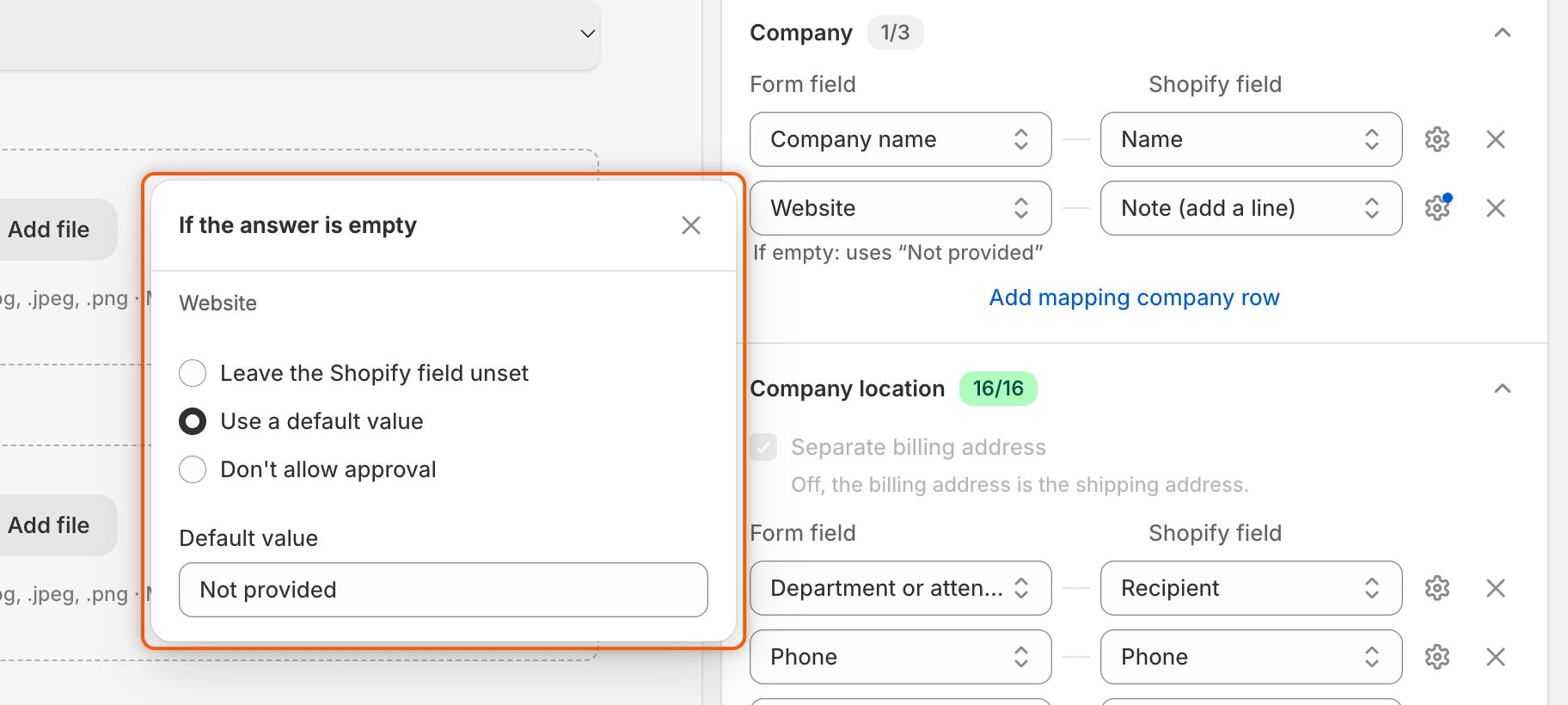
Task: Remove the Company name mapping row
Action: pos(1496,139)
